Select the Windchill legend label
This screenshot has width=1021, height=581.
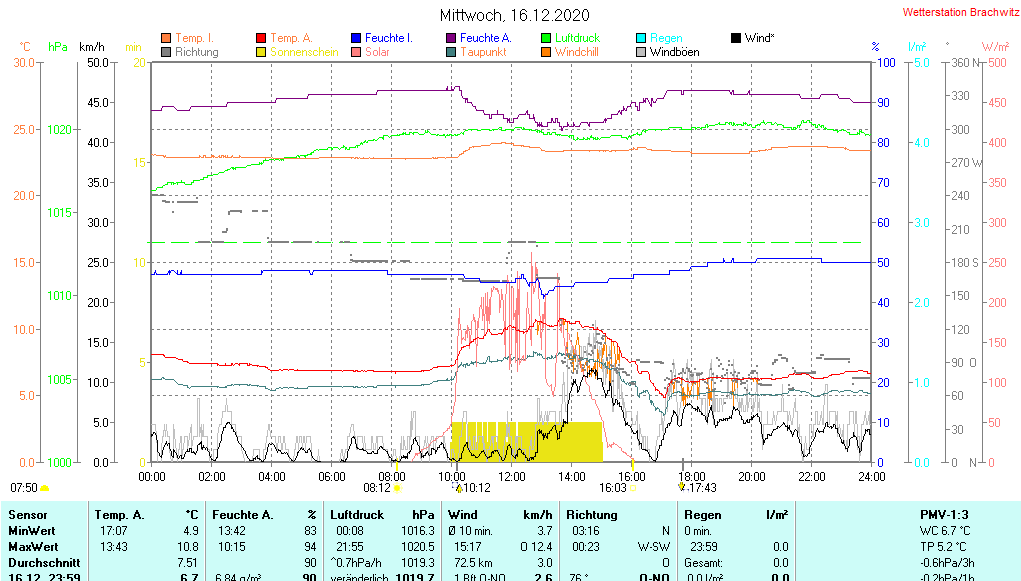point(577,52)
